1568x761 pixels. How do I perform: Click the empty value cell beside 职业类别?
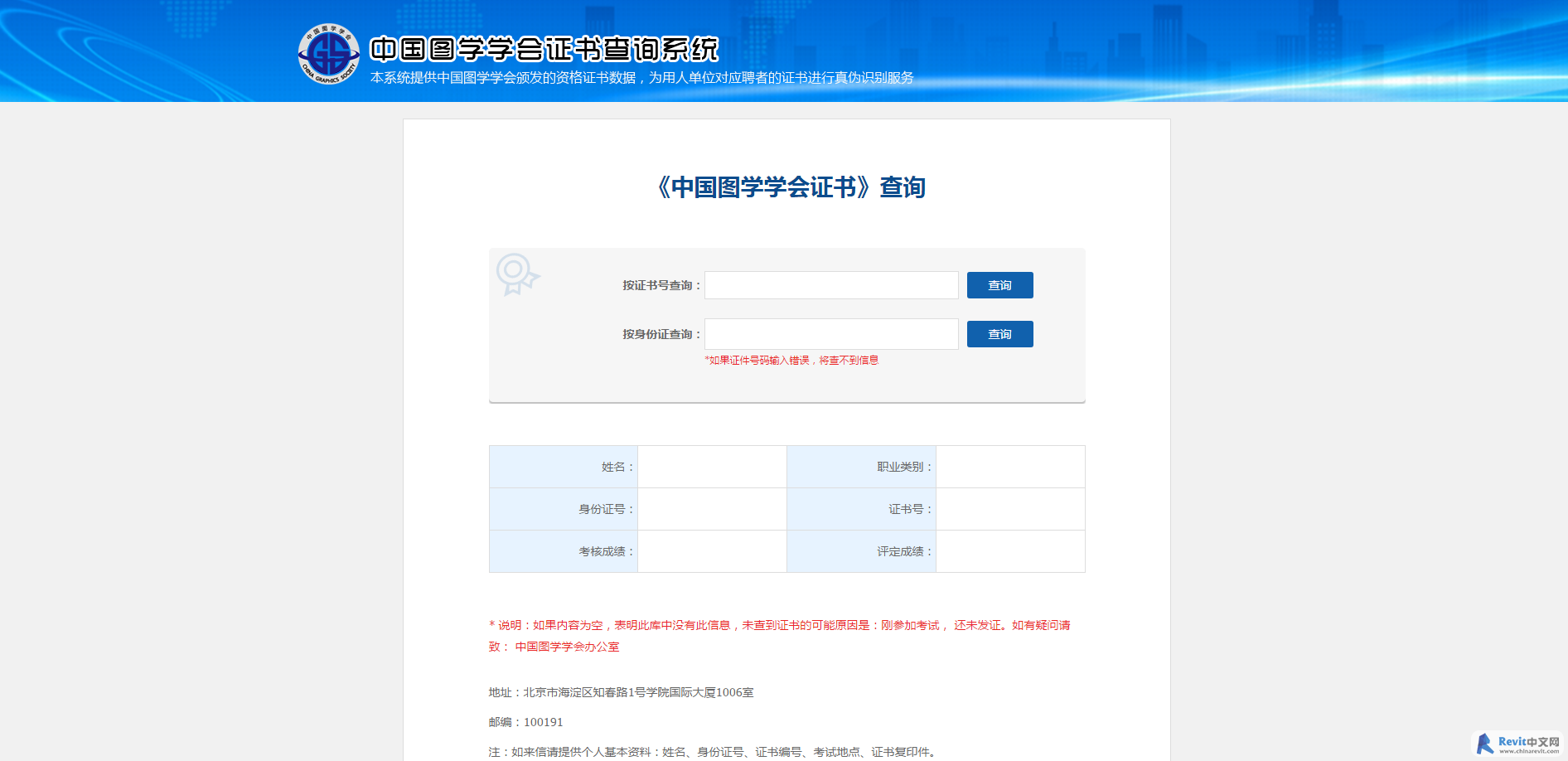[1010, 467]
